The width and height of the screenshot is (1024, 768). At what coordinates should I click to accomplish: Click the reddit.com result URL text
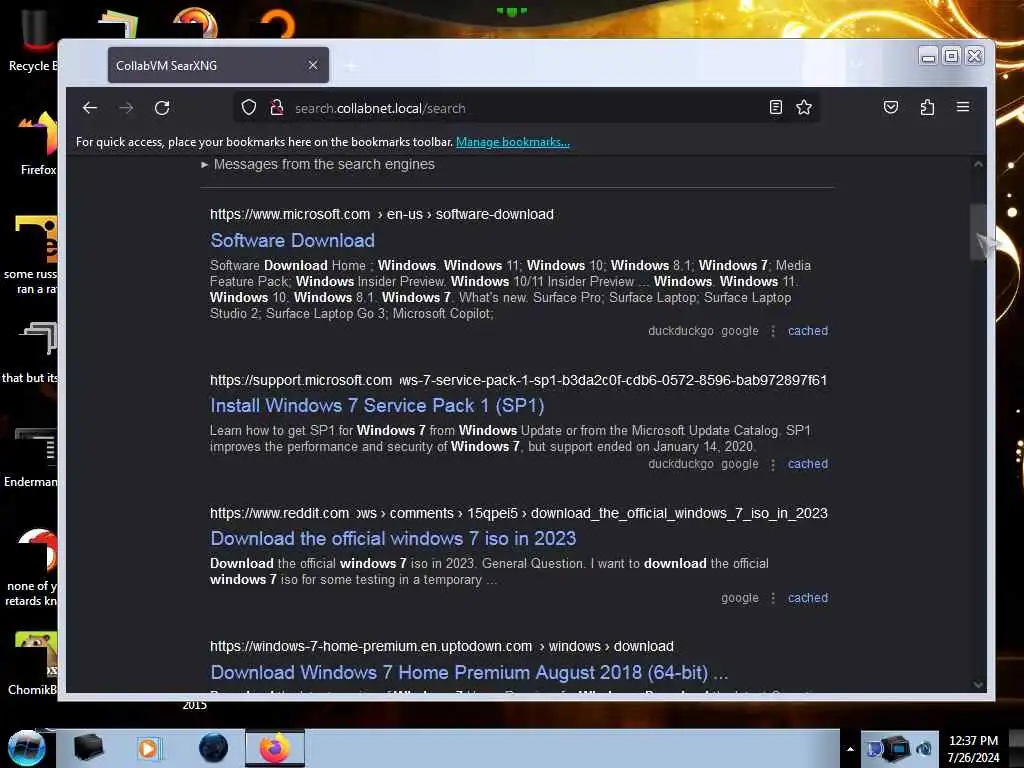[519, 513]
